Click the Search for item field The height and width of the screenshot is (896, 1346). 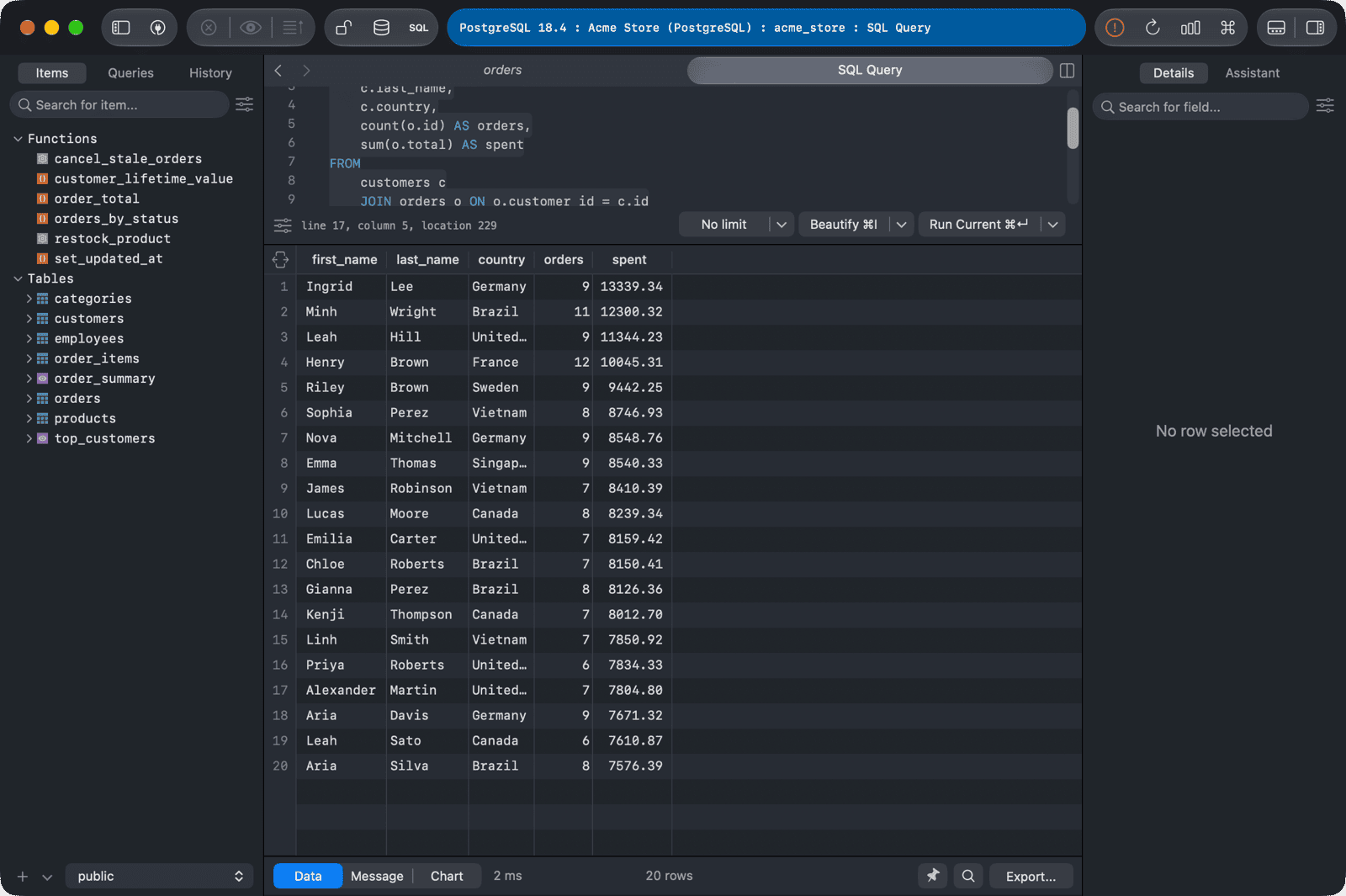pyautogui.click(x=119, y=104)
